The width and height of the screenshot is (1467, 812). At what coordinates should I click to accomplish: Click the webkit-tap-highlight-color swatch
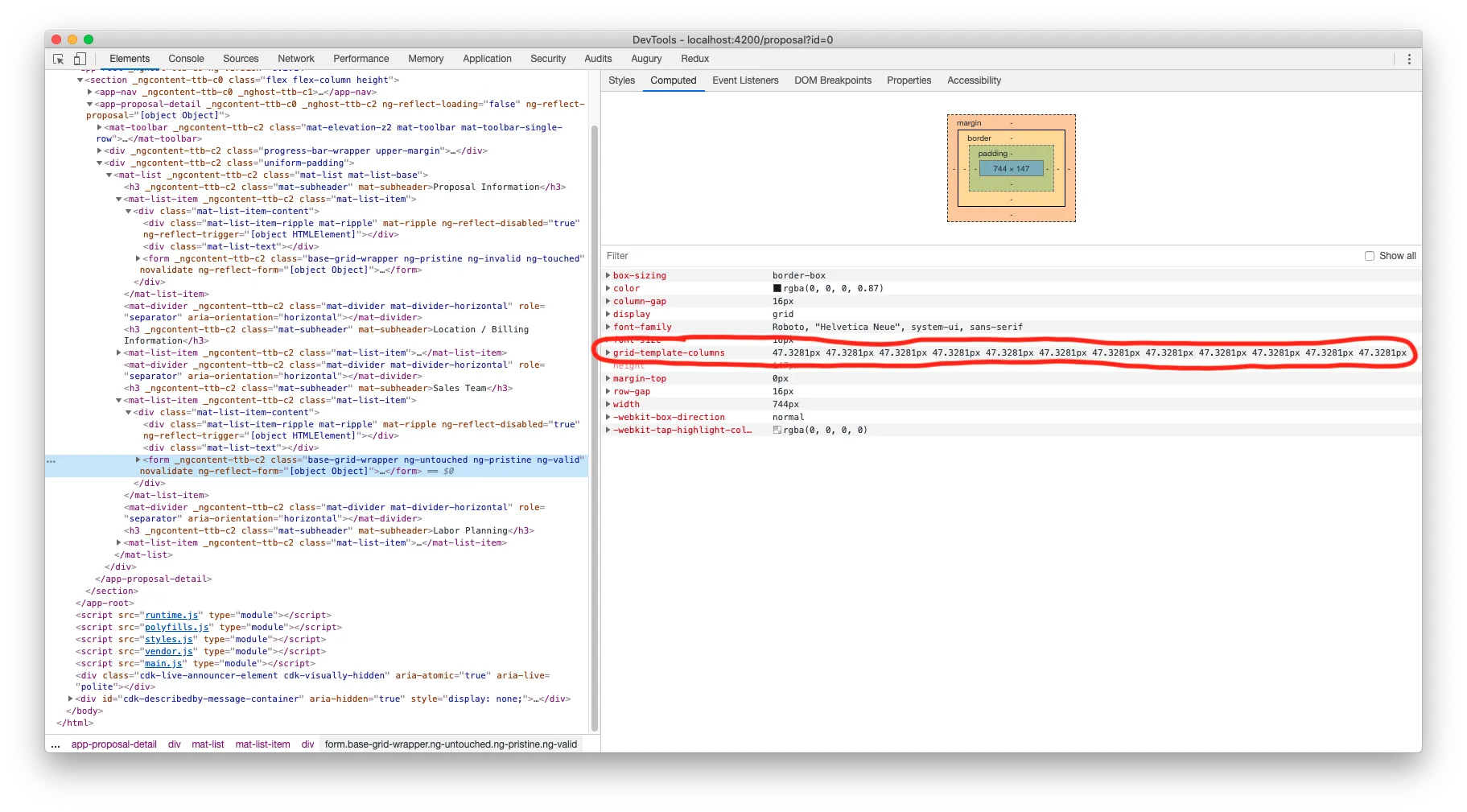[x=777, y=430]
